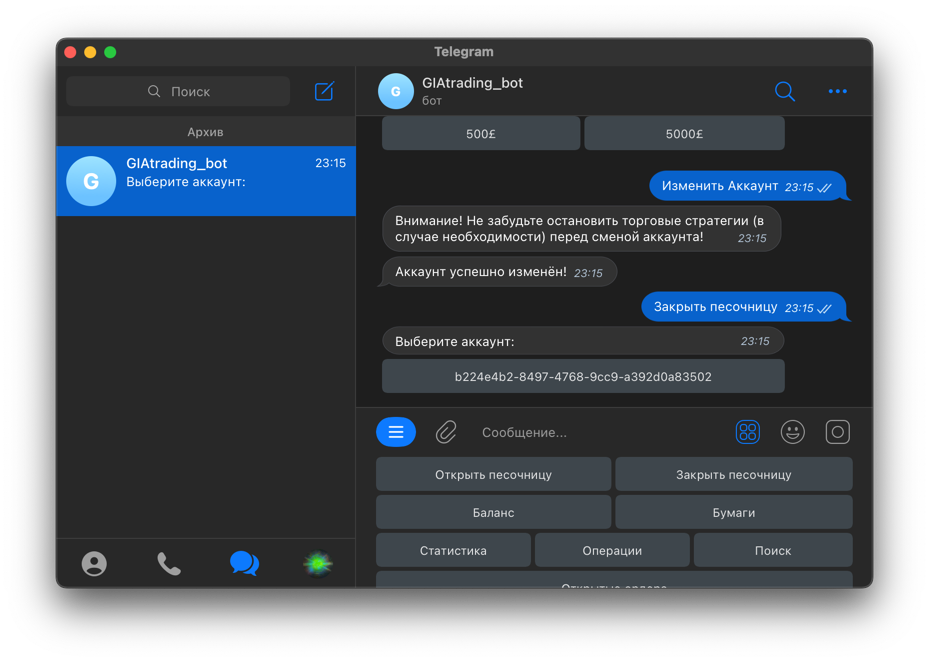Click the Баланс keyboard button
Viewport: 929px width, 662px height.
pyautogui.click(x=494, y=513)
